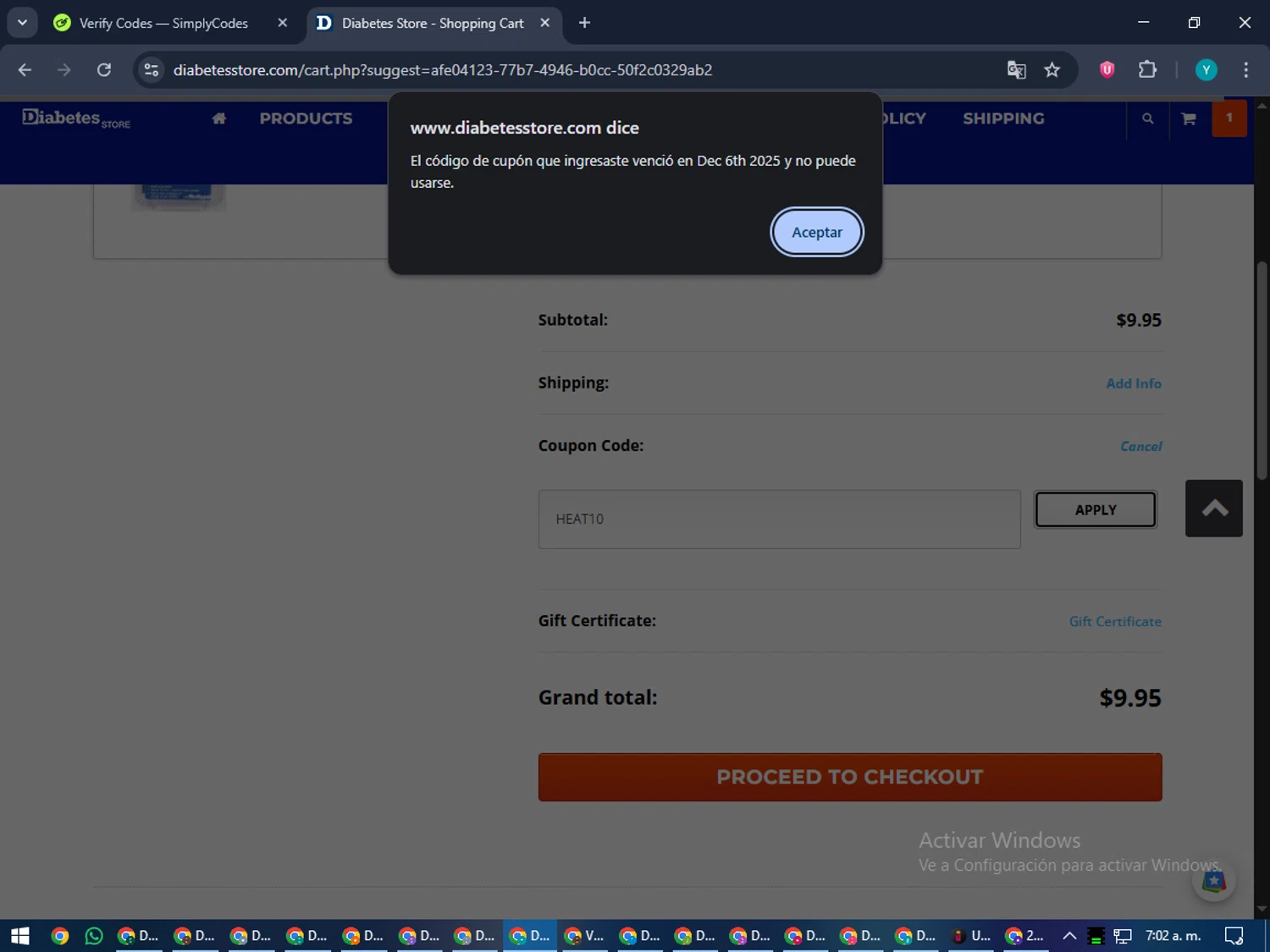
Task: Click Aceptar in the coupon alert dialog
Action: click(817, 232)
